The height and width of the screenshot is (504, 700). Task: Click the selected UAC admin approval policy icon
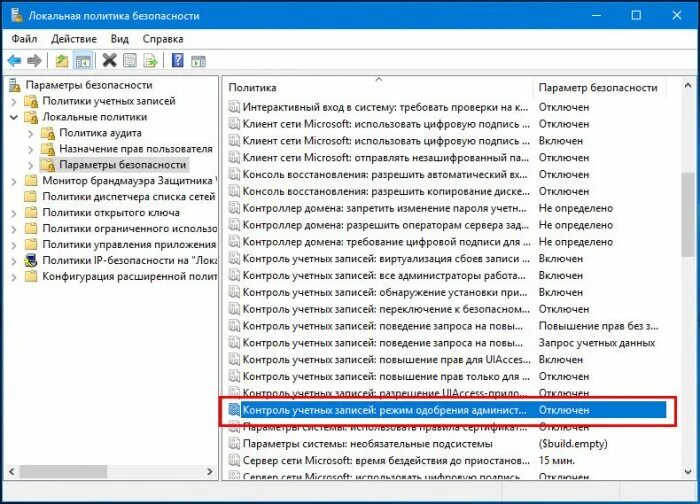(234, 410)
